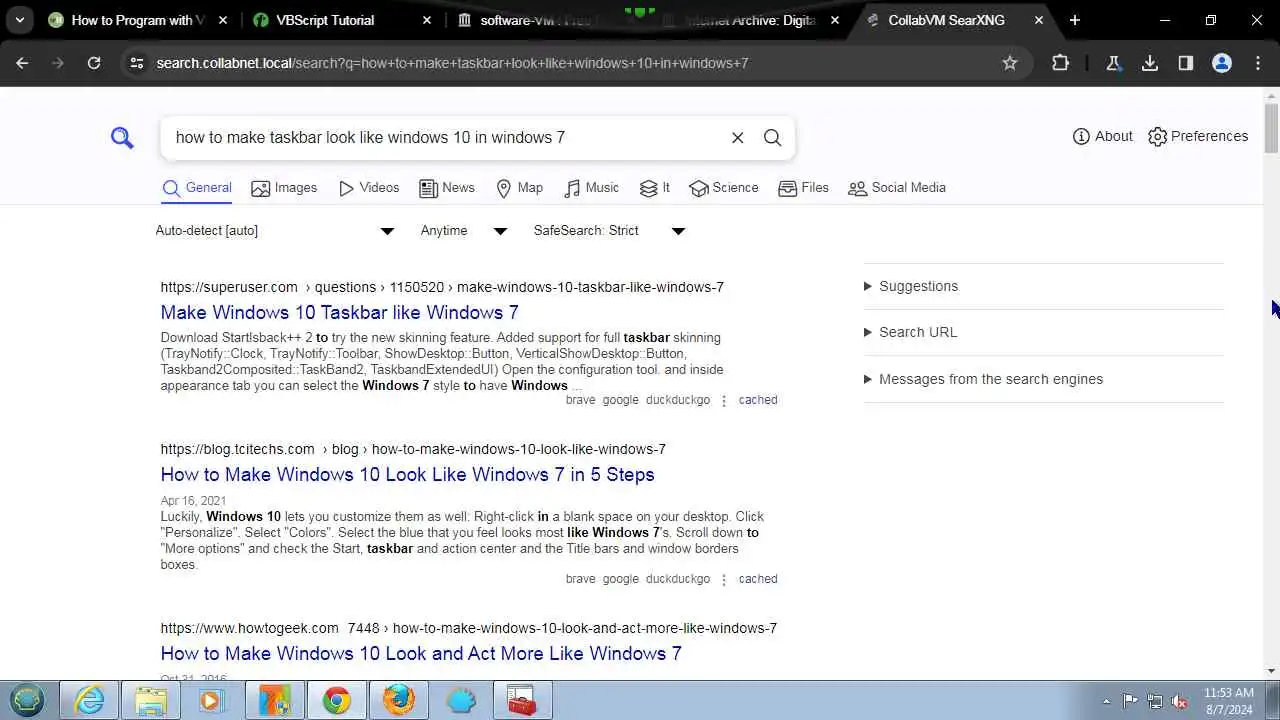
Task: Open the Social Media category tab
Action: coord(897,187)
